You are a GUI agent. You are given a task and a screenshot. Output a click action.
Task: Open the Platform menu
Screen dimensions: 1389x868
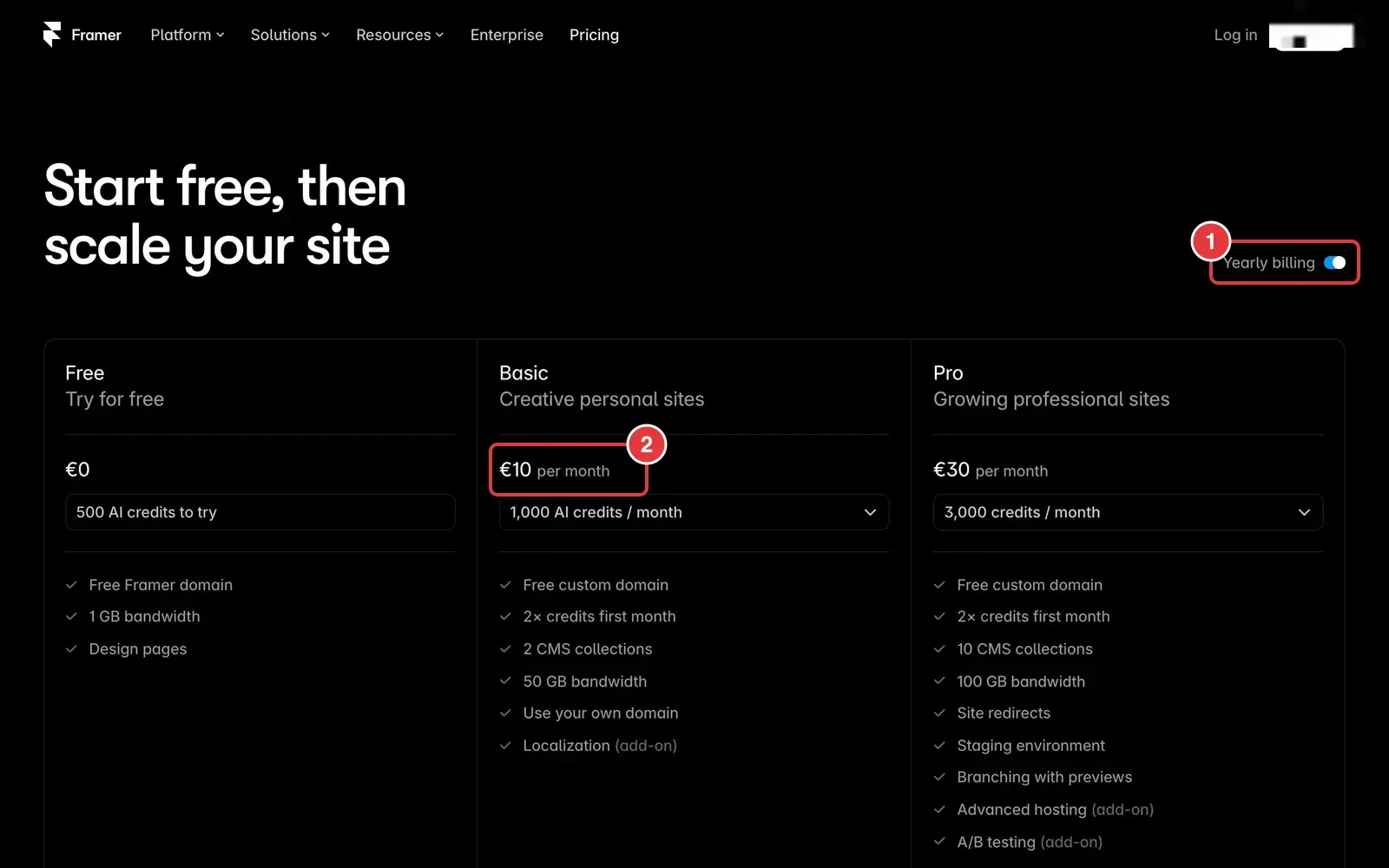point(188,35)
